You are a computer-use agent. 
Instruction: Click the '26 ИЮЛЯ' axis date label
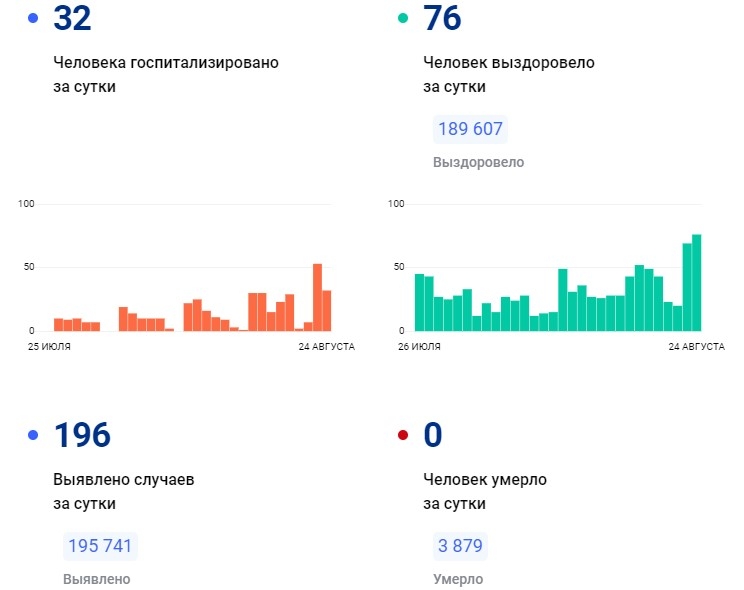click(x=418, y=346)
